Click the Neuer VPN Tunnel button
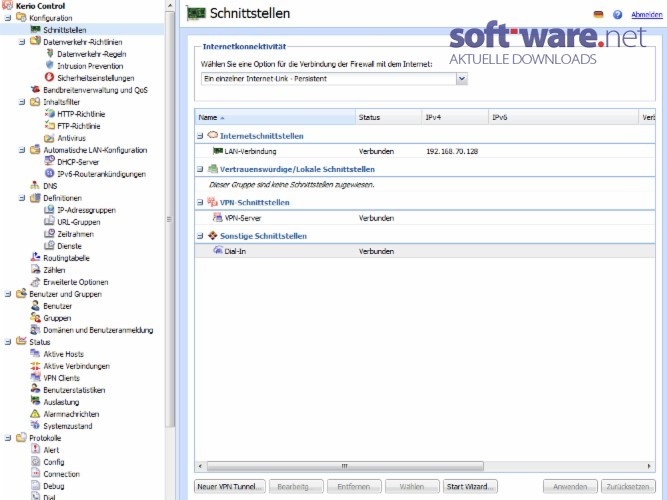The image size is (667, 500). (x=229, y=486)
